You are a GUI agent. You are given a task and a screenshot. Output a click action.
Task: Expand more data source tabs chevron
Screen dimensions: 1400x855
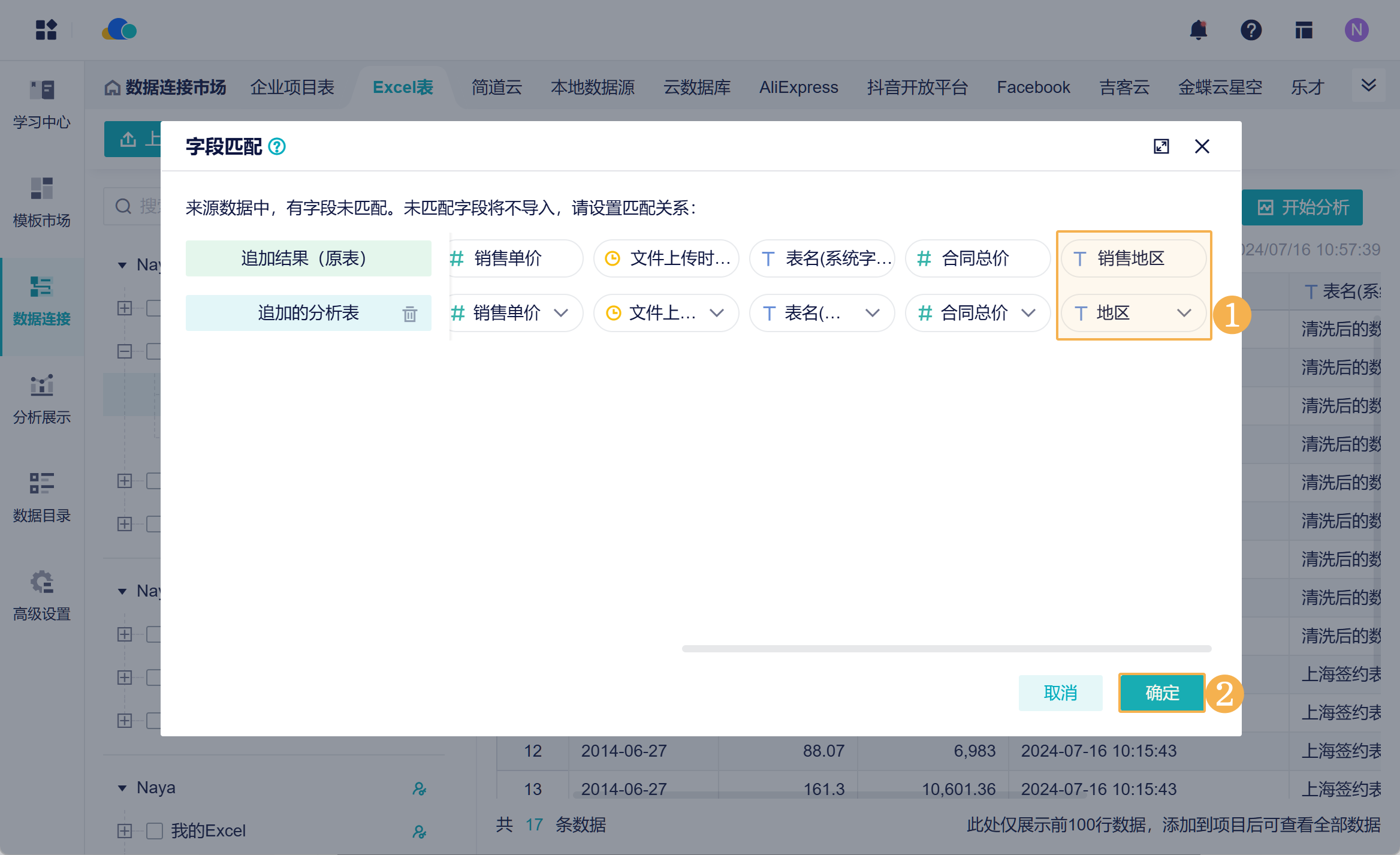(x=1368, y=85)
